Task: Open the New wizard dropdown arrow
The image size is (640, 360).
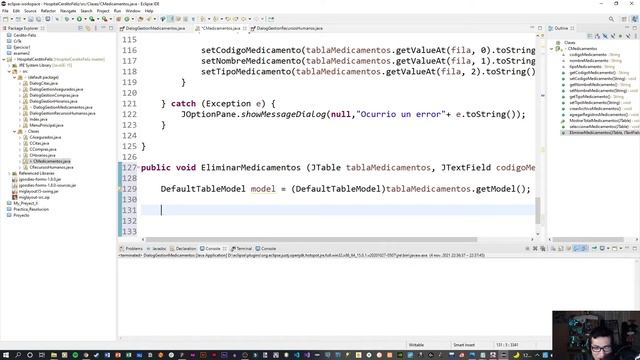Action: [x=12, y=19]
